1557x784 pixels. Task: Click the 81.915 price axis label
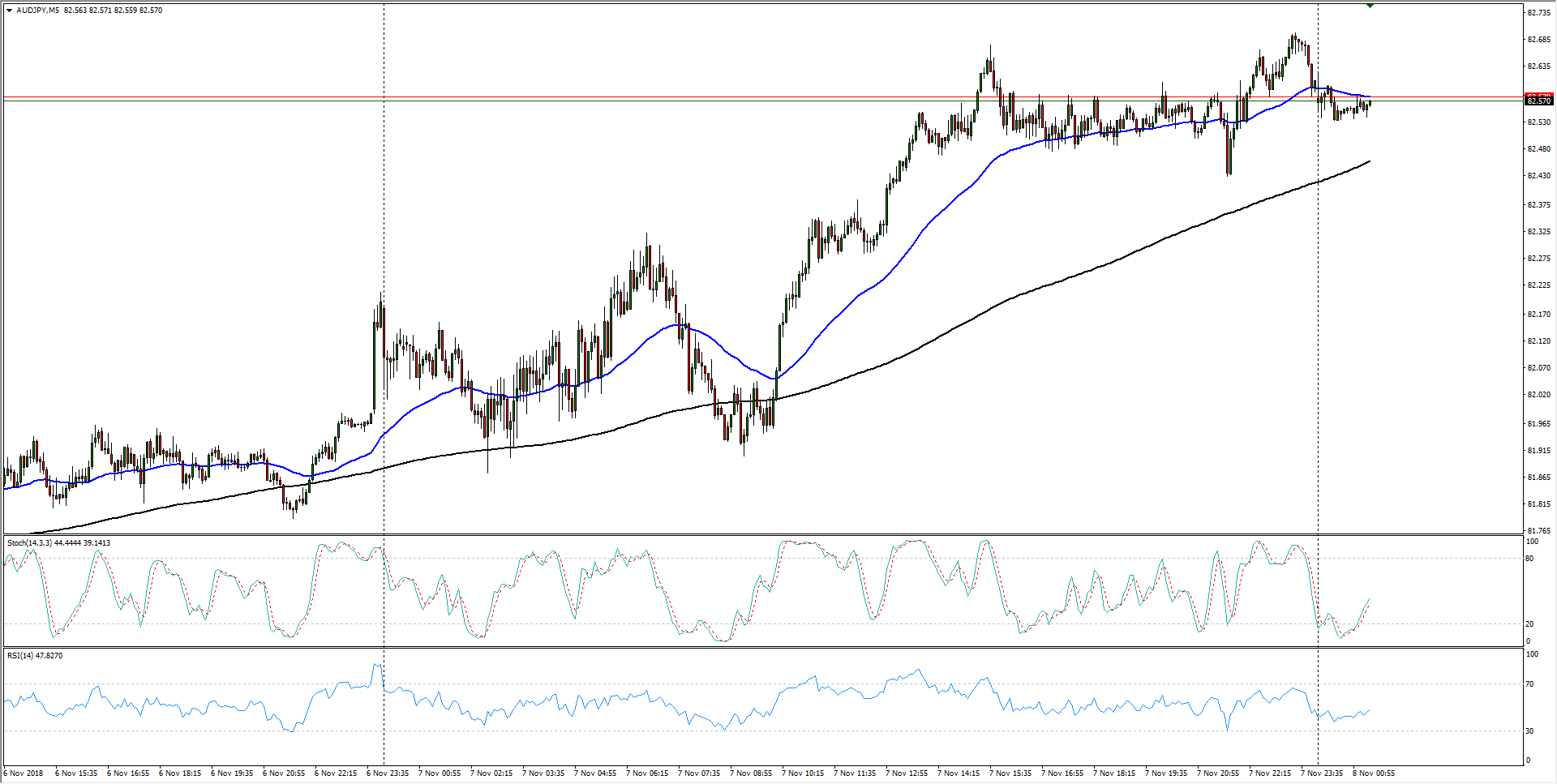(1538, 451)
